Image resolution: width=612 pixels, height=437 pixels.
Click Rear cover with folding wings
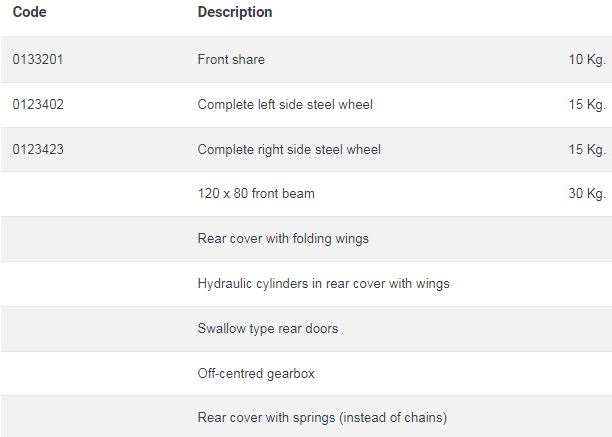coord(283,239)
